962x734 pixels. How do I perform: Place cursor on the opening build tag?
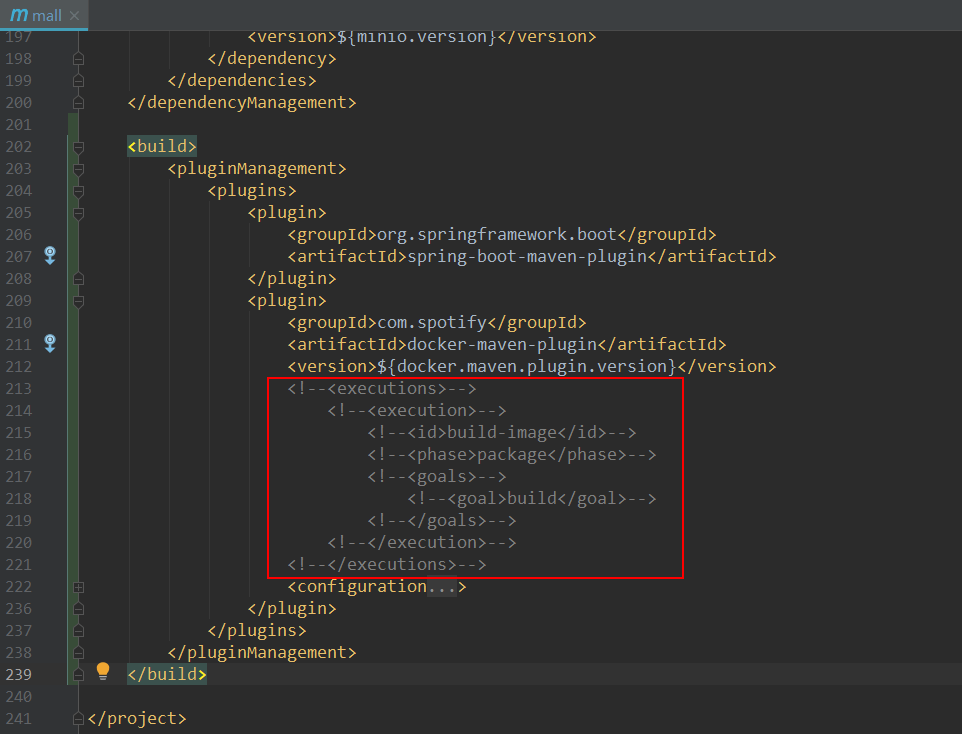tap(162, 147)
